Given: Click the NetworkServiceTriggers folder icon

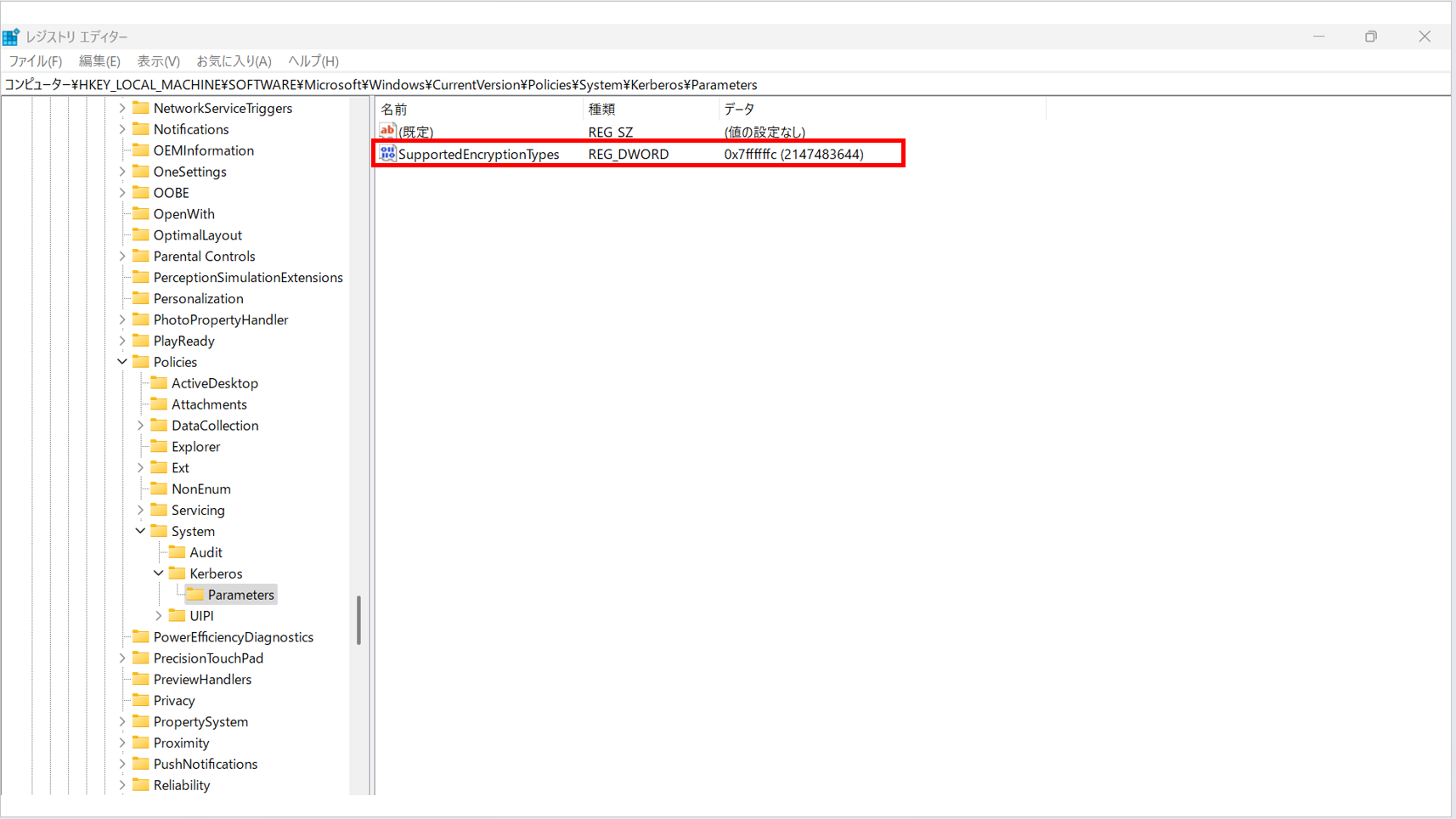Looking at the screenshot, I should click(x=141, y=108).
